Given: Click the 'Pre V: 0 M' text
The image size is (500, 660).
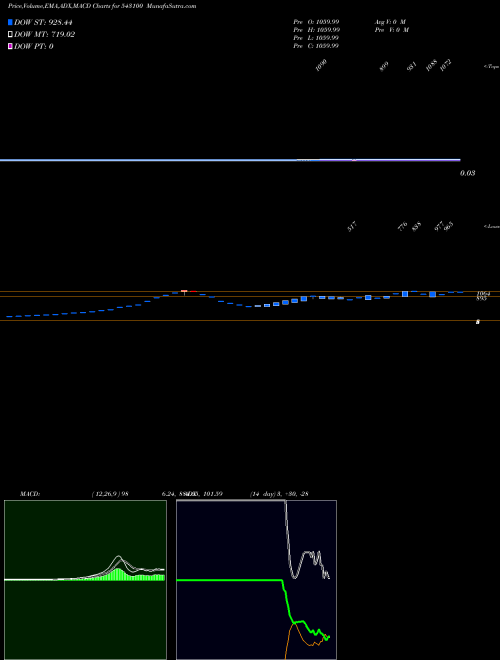Looking at the screenshot, I should [x=391, y=30].
